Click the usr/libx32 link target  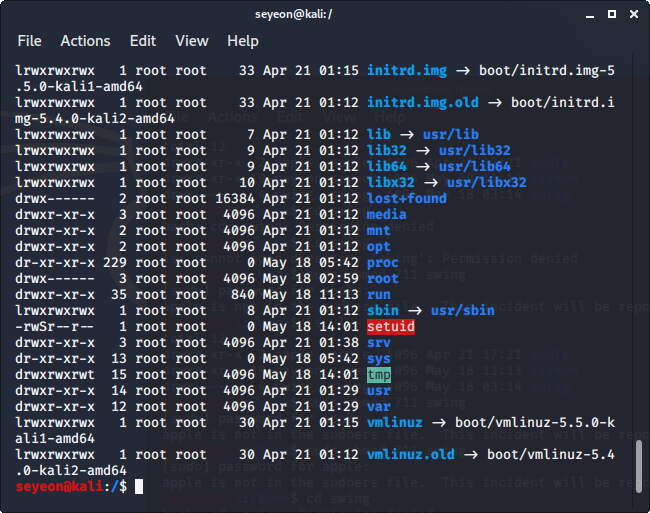[487, 183]
